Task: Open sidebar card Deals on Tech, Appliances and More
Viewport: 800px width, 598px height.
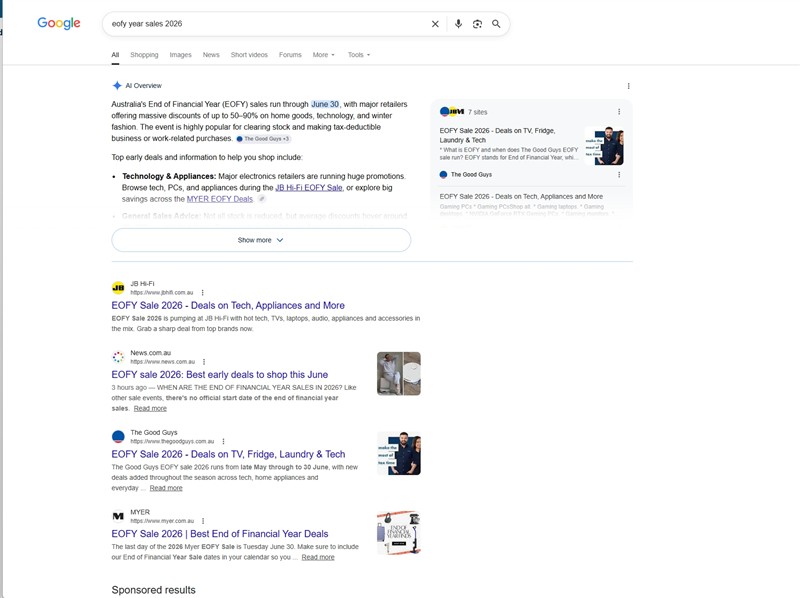Action: [521, 196]
